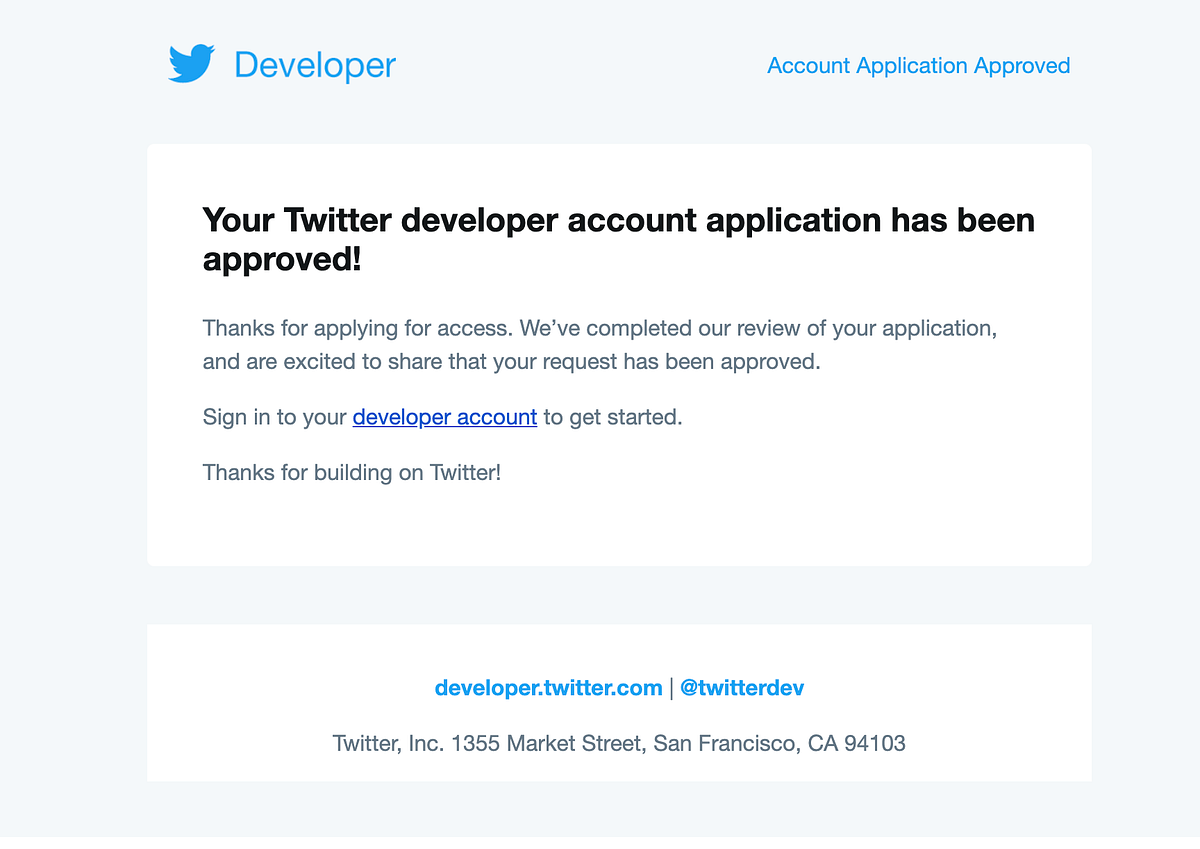This screenshot has height=849, width=1200.
Task: Click the Twitter bird logo
Action: (191, 64)
